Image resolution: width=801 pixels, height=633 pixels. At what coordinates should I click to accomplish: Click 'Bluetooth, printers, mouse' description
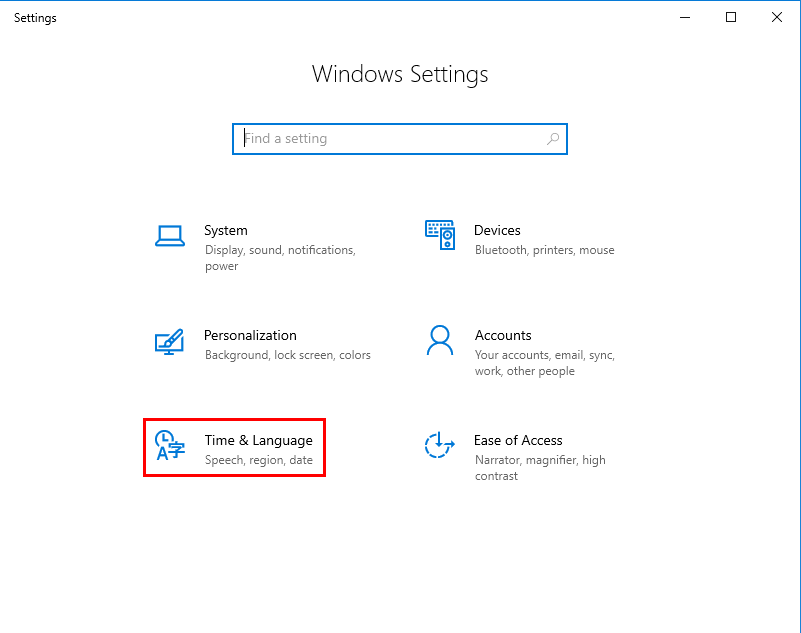(545, 250)
